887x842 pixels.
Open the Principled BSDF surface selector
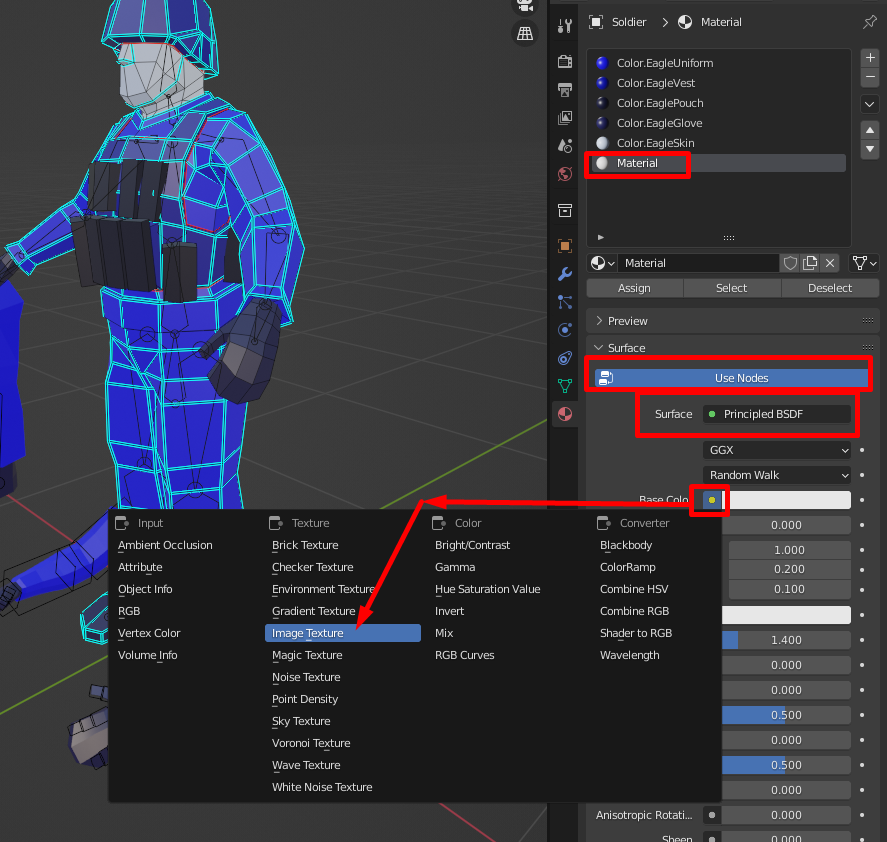point(777,414)
